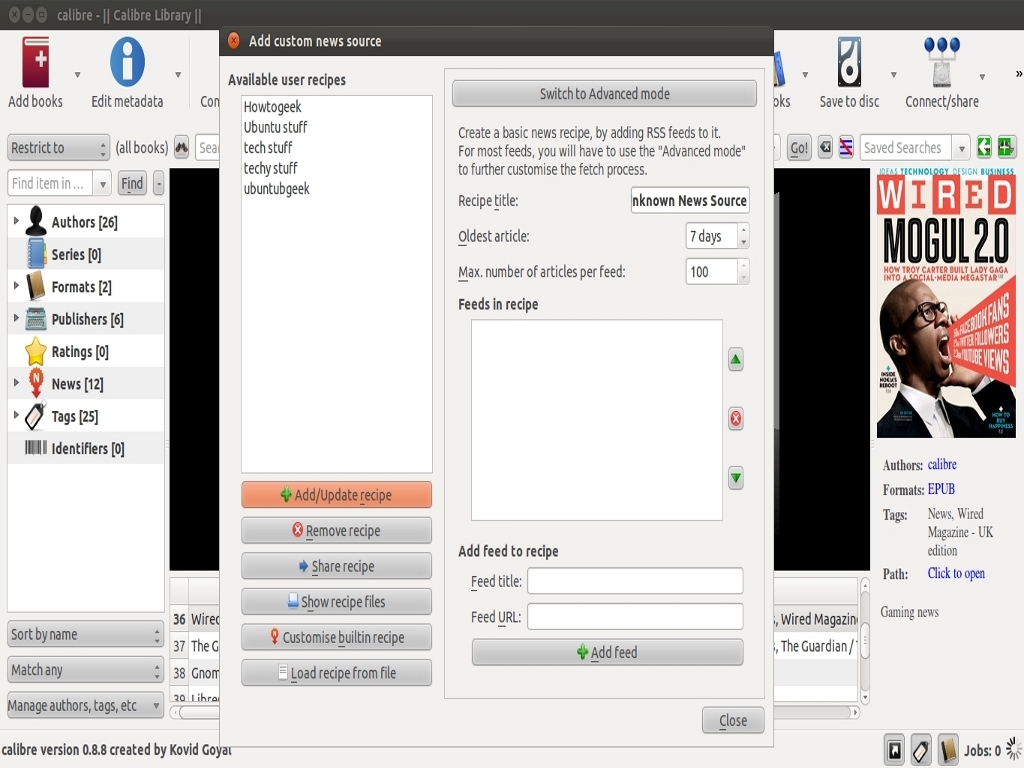Click the Feed URL input field
Viewport: 1024px width, 768px height.
coord(635,616)
